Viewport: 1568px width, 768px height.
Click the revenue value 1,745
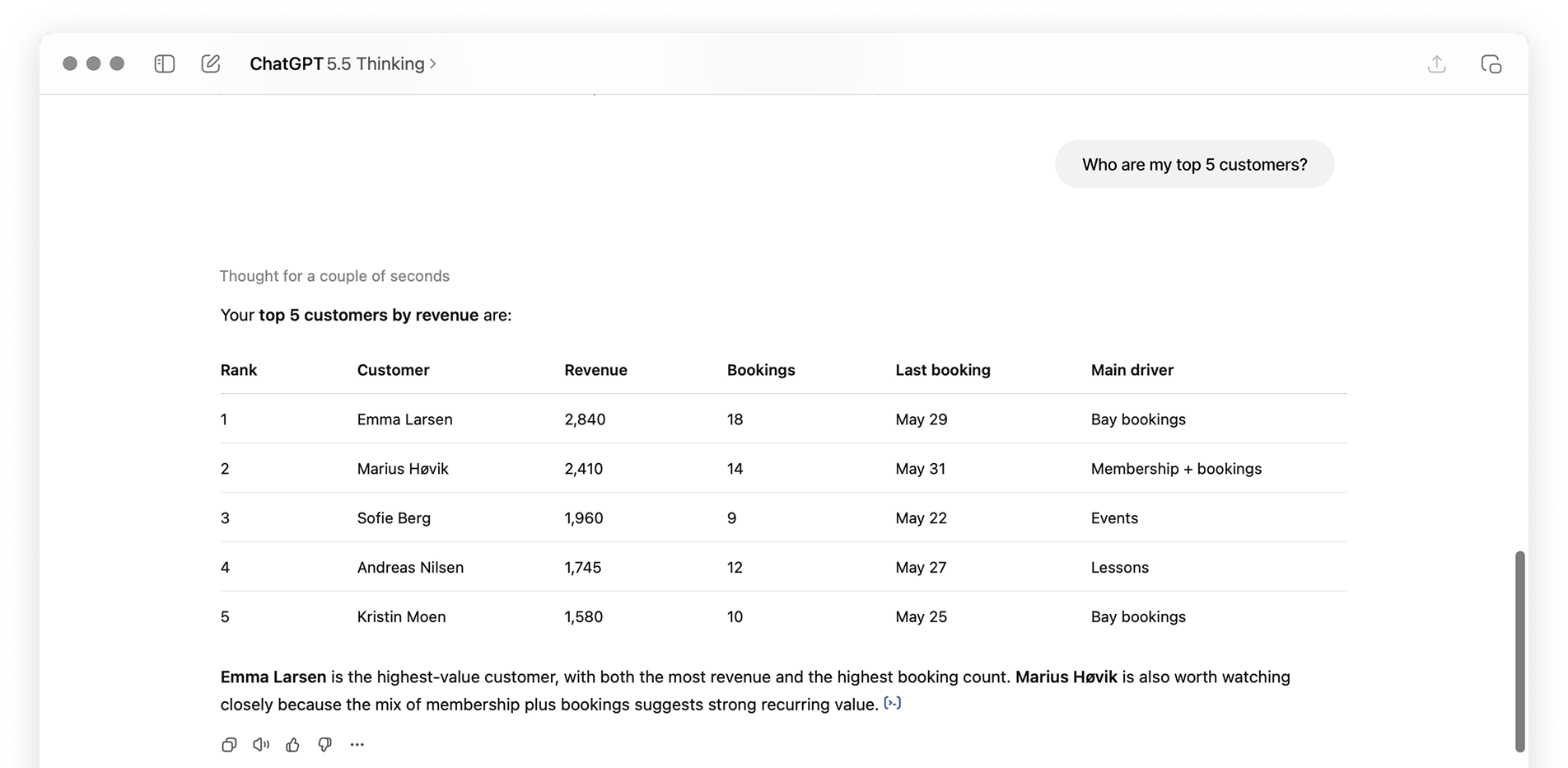pyautogui.click(x=582, y=568)
